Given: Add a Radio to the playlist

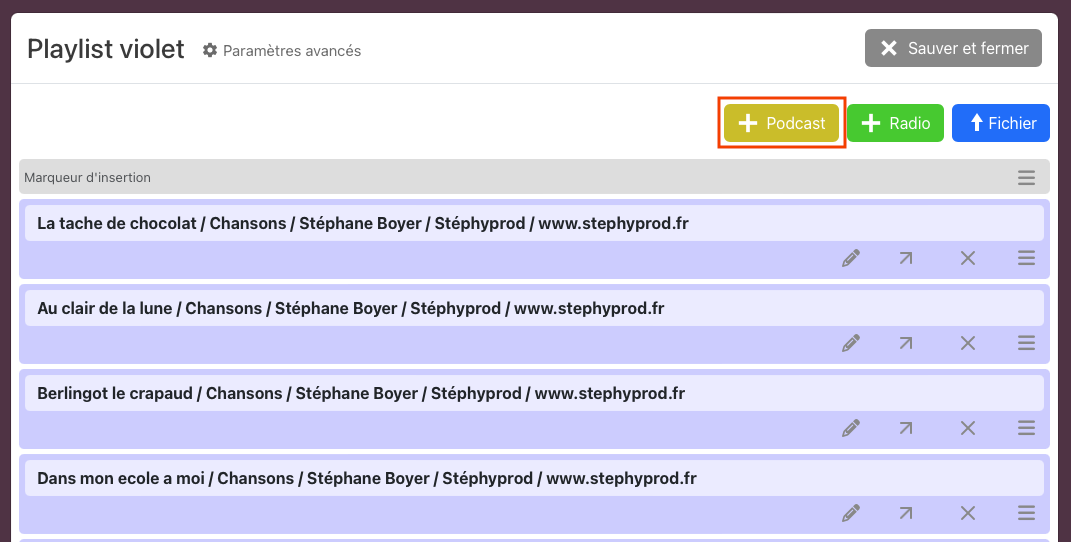Looking at the screenshot, I should 895,123.
